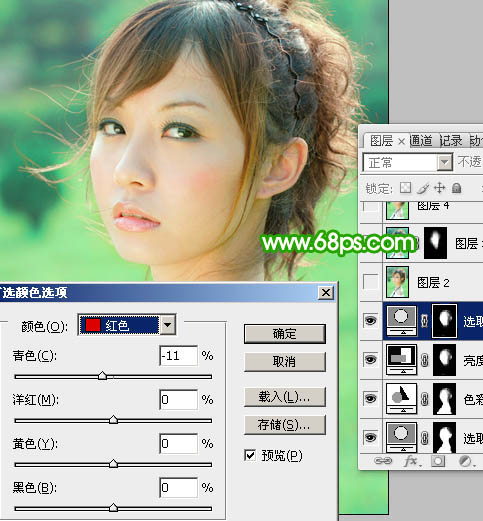
Task: Toggle lock image pixels brush icon
Action: click(x=423, y=188)
